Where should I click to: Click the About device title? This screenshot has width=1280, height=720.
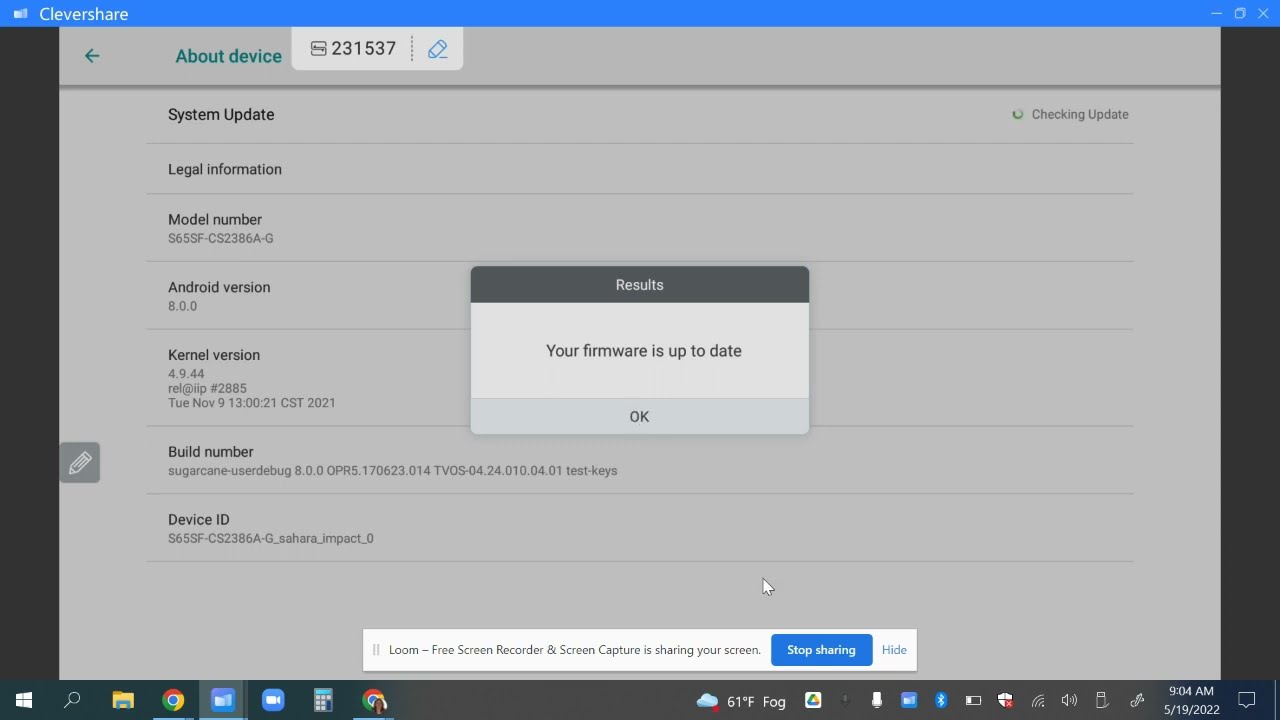pos(228,56)
